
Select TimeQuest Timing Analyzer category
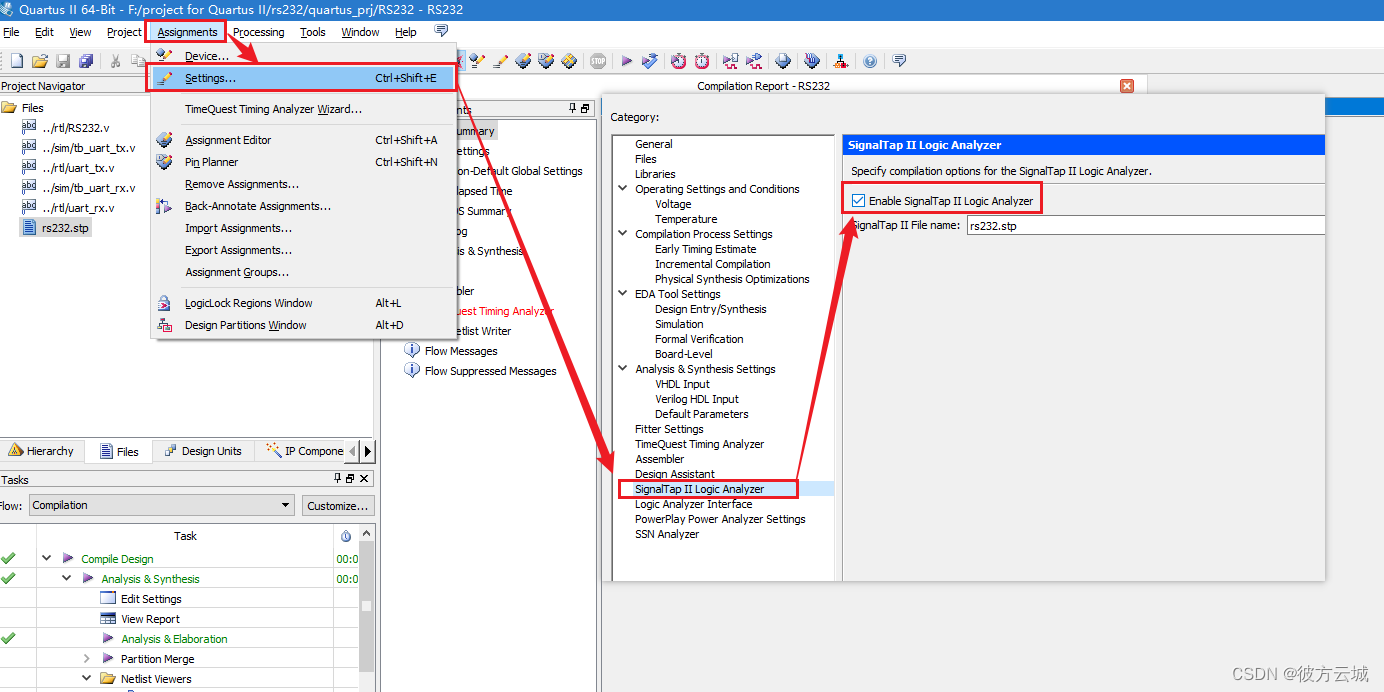coord(699,444)
